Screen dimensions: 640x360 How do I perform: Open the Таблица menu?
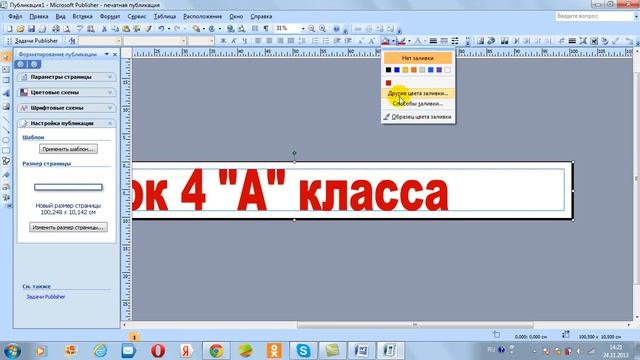tap(165, 16)
